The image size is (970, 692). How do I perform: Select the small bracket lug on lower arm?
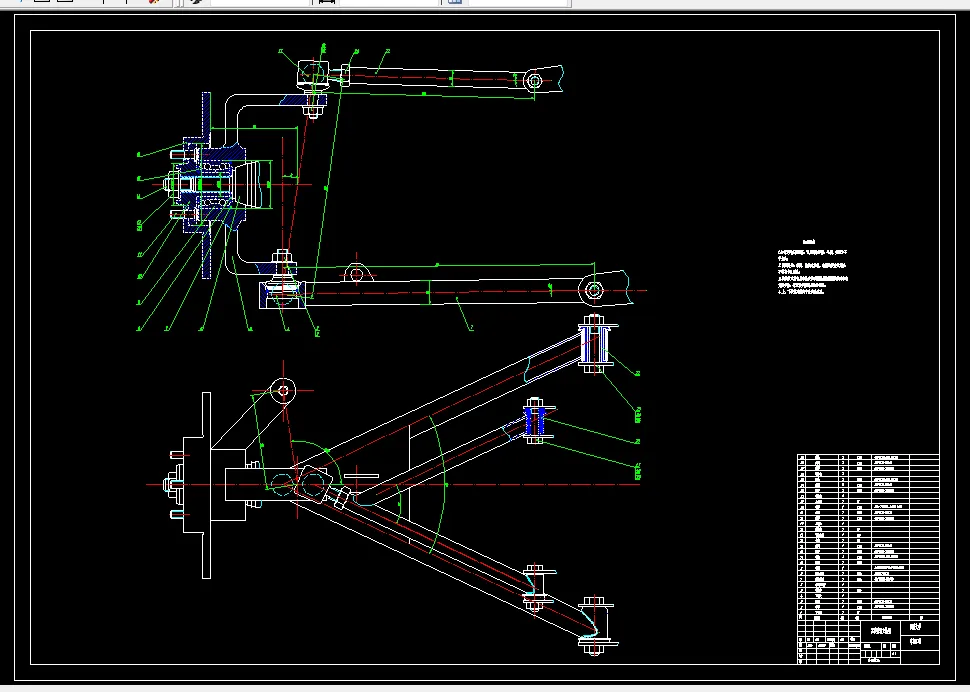pyautogui.click(x=356, y=273)
